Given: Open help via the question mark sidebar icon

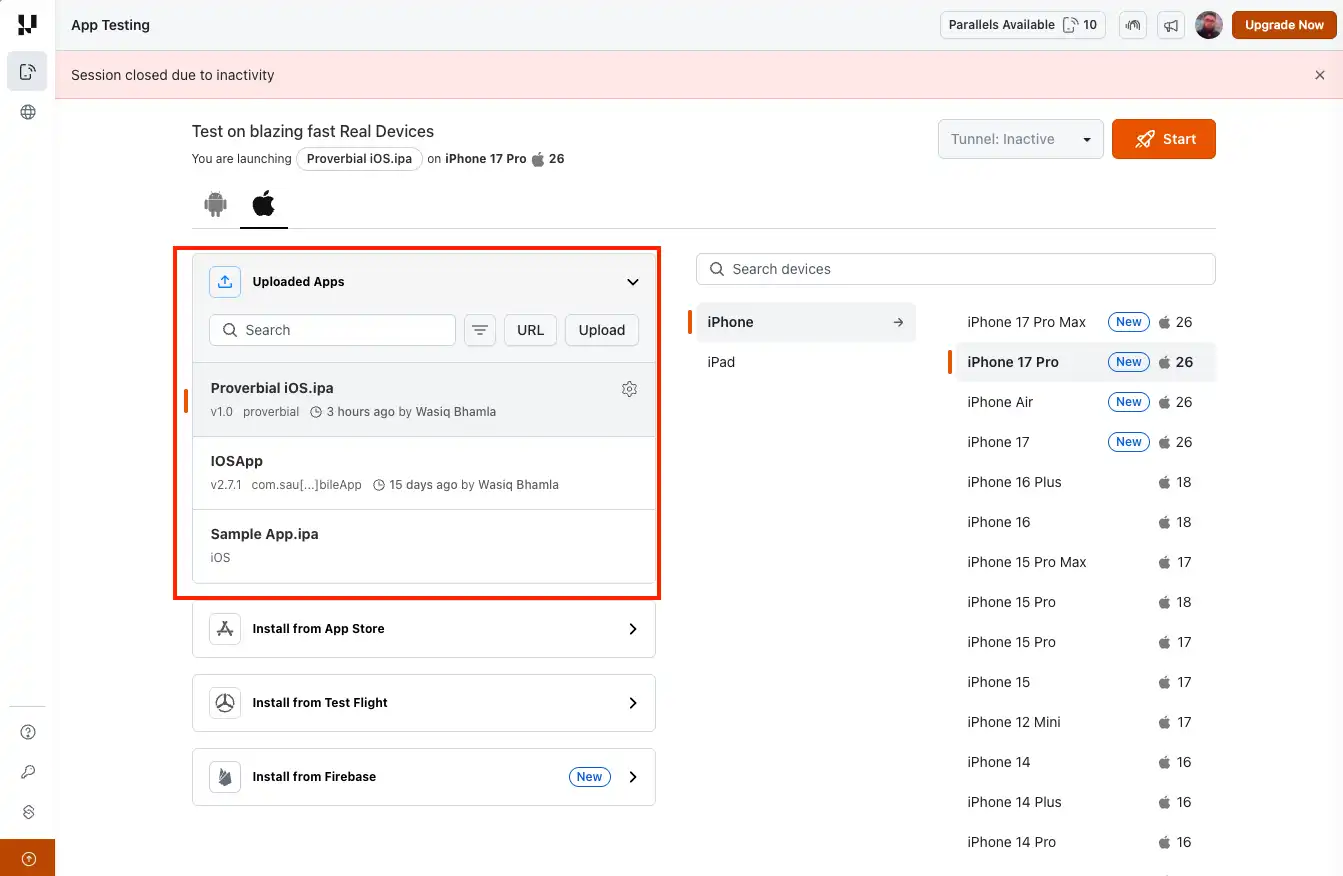Looking at the screenshot, I should (27, 731).
